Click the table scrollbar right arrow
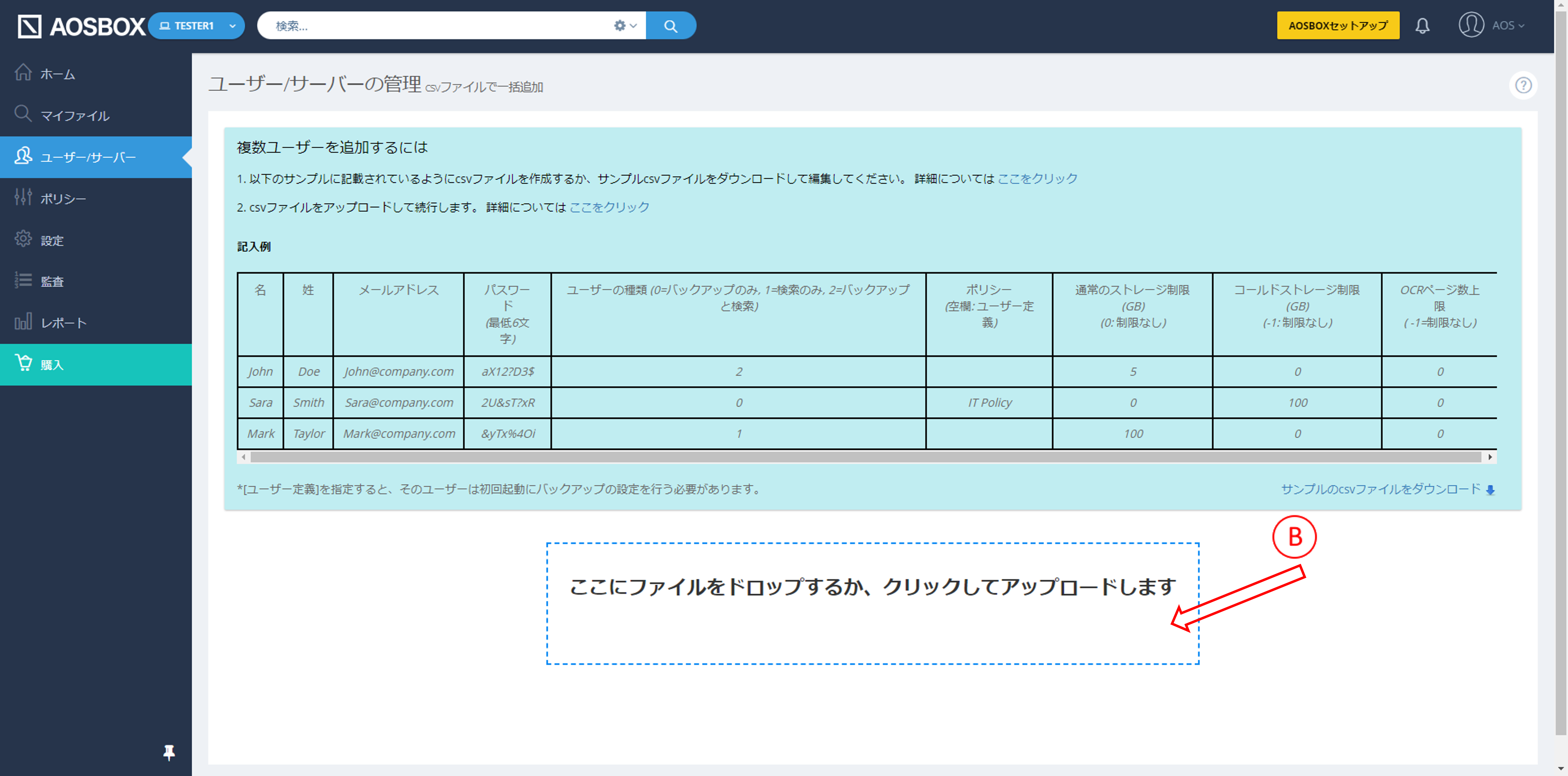The width and height of the screenshot is (1568, 776). pyautogui.click(x=1490, y=457)
